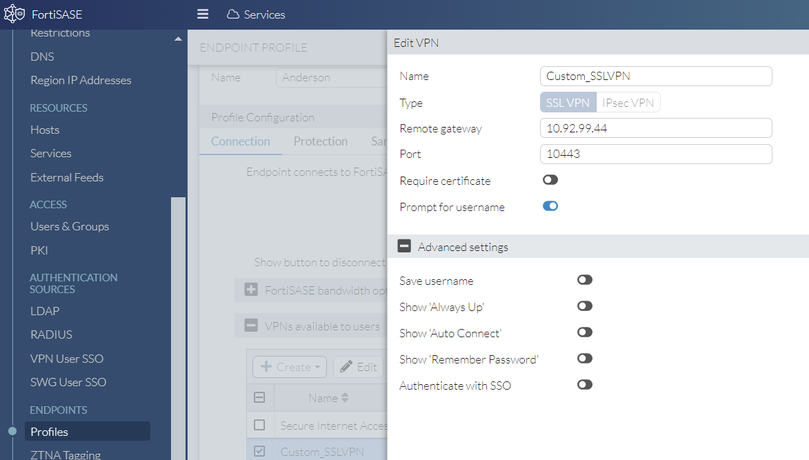This screenshot has height=460, width=809.
Task: Collapse Advanced settings minus icon
Action: tap(404, 247)
